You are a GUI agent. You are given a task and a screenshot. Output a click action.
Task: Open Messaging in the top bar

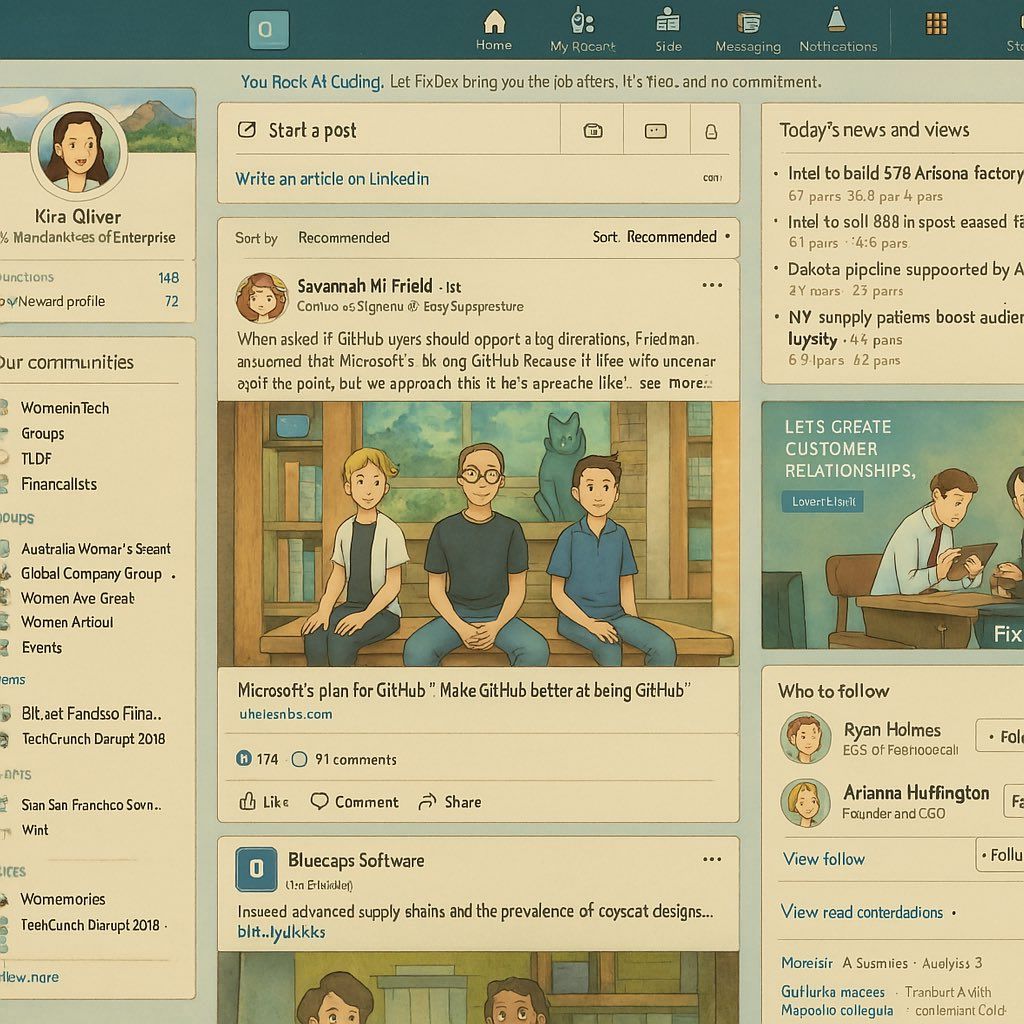click(x=748, y=31)
